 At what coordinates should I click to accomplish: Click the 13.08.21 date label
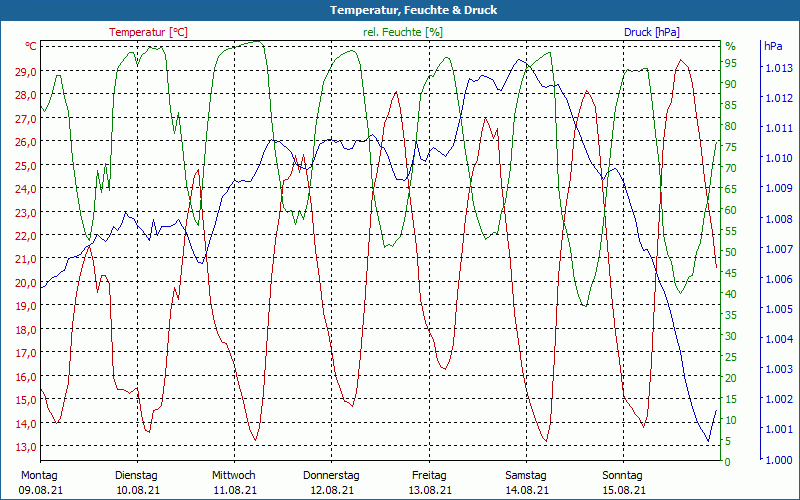(x=430, y=490)
